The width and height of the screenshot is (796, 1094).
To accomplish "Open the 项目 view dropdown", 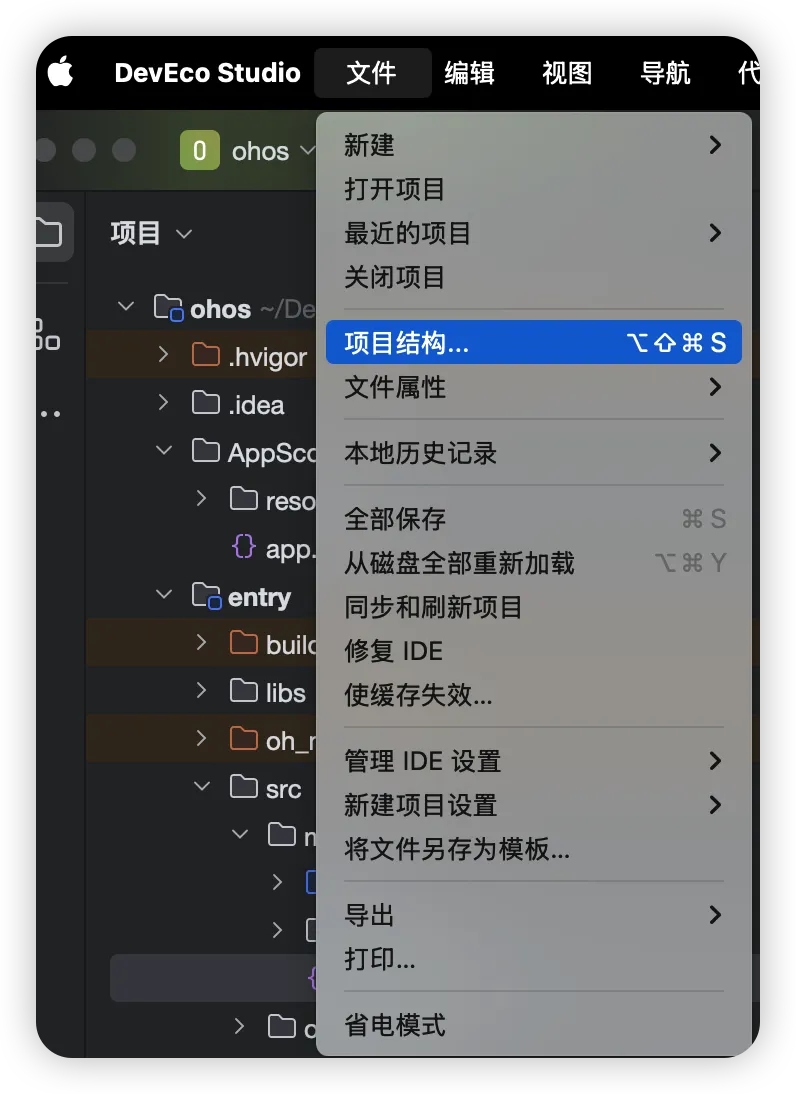I will pyautogui.click(x=151, y=233).
